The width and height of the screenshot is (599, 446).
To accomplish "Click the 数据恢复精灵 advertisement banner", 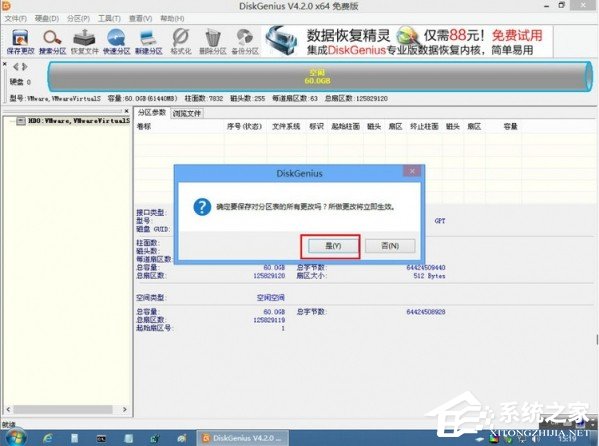I will [x=407, y=41].
